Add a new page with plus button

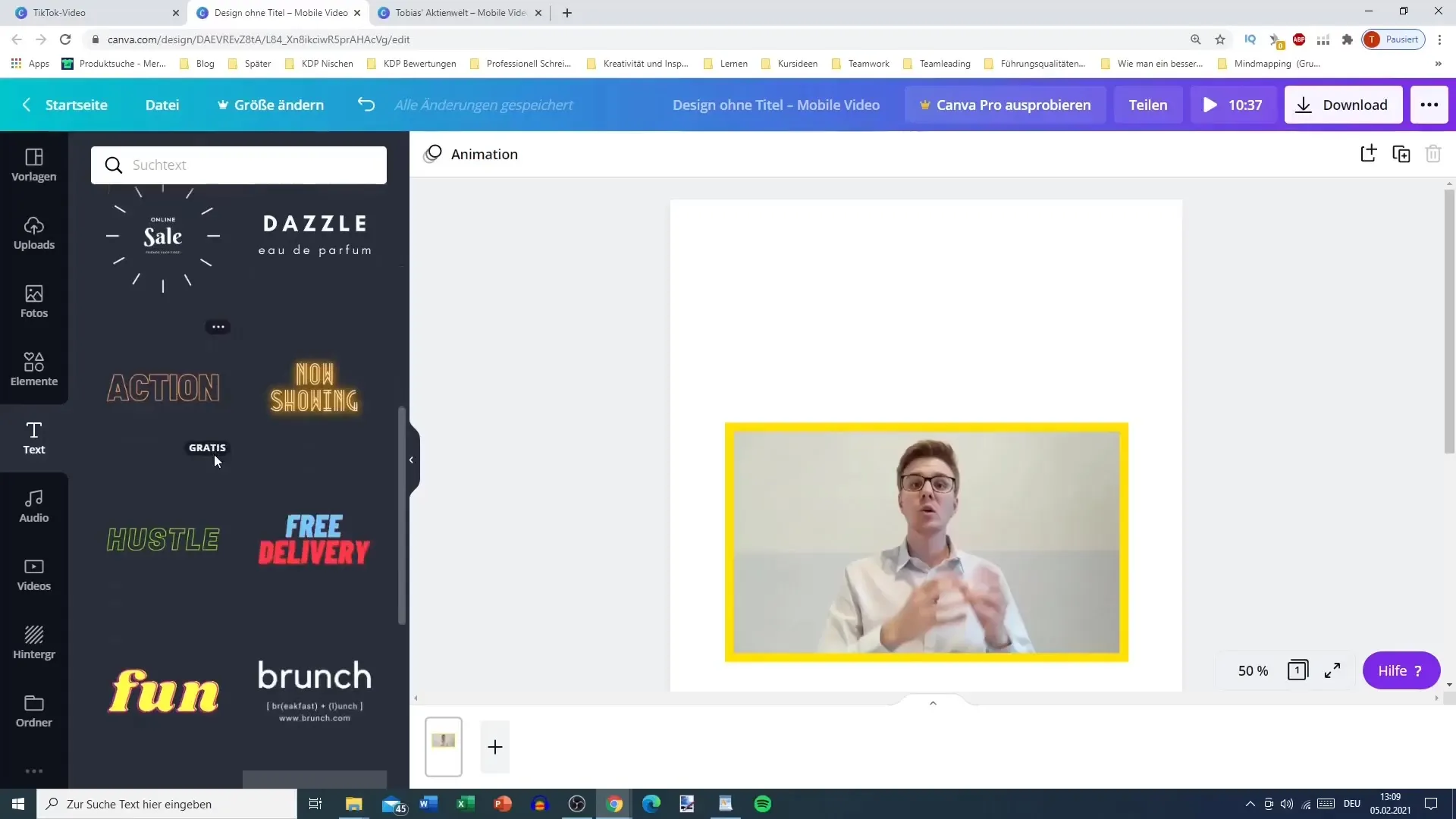tap(495, 747)
